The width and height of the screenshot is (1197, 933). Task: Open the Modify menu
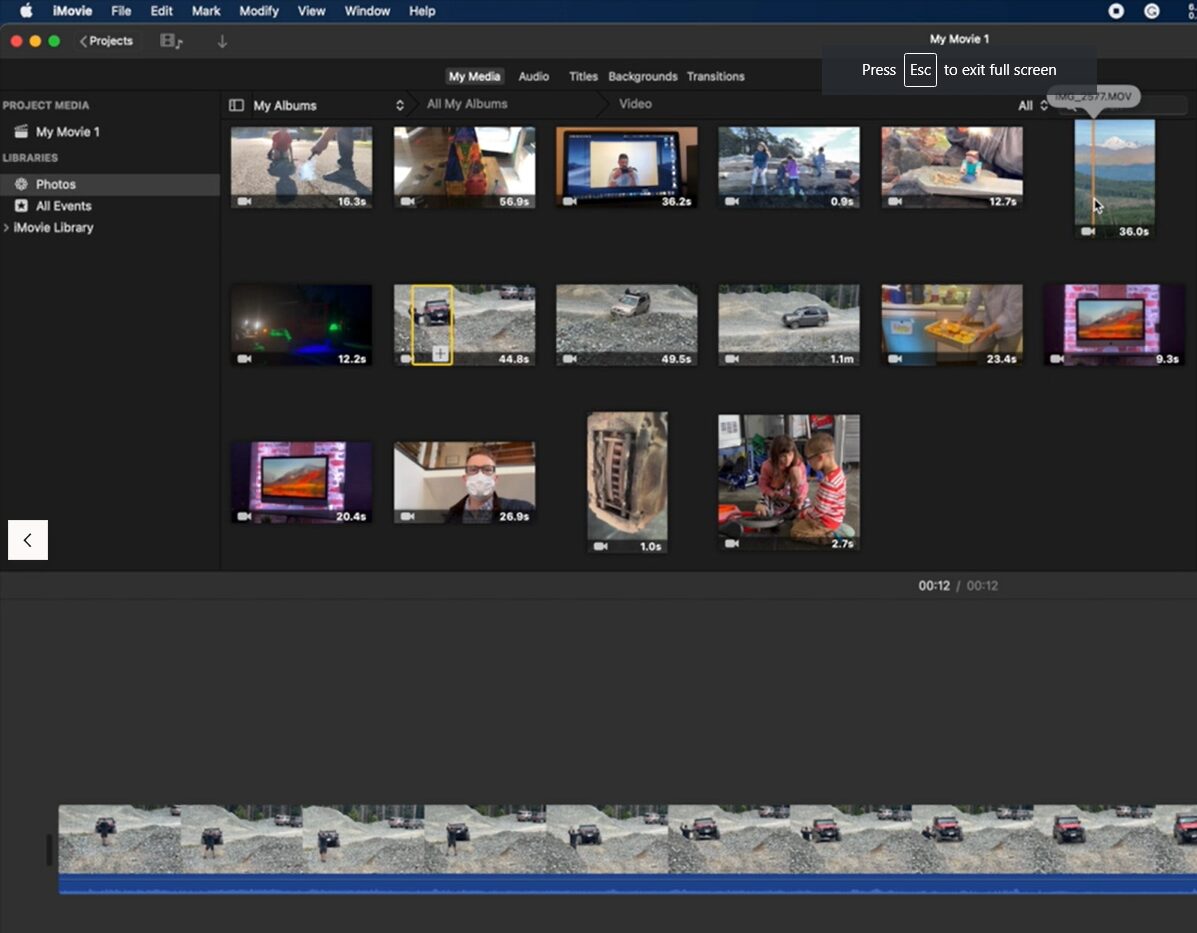click(258, 11)
